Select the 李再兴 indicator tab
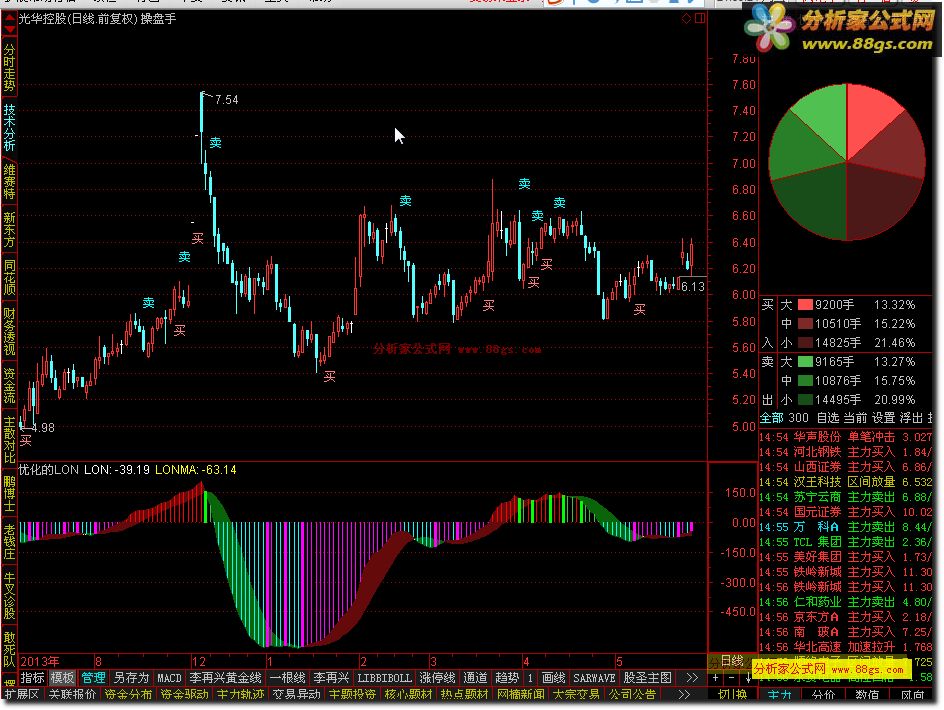Image resolution: width=944 pixels, height=710 pixels. (331, 678)
